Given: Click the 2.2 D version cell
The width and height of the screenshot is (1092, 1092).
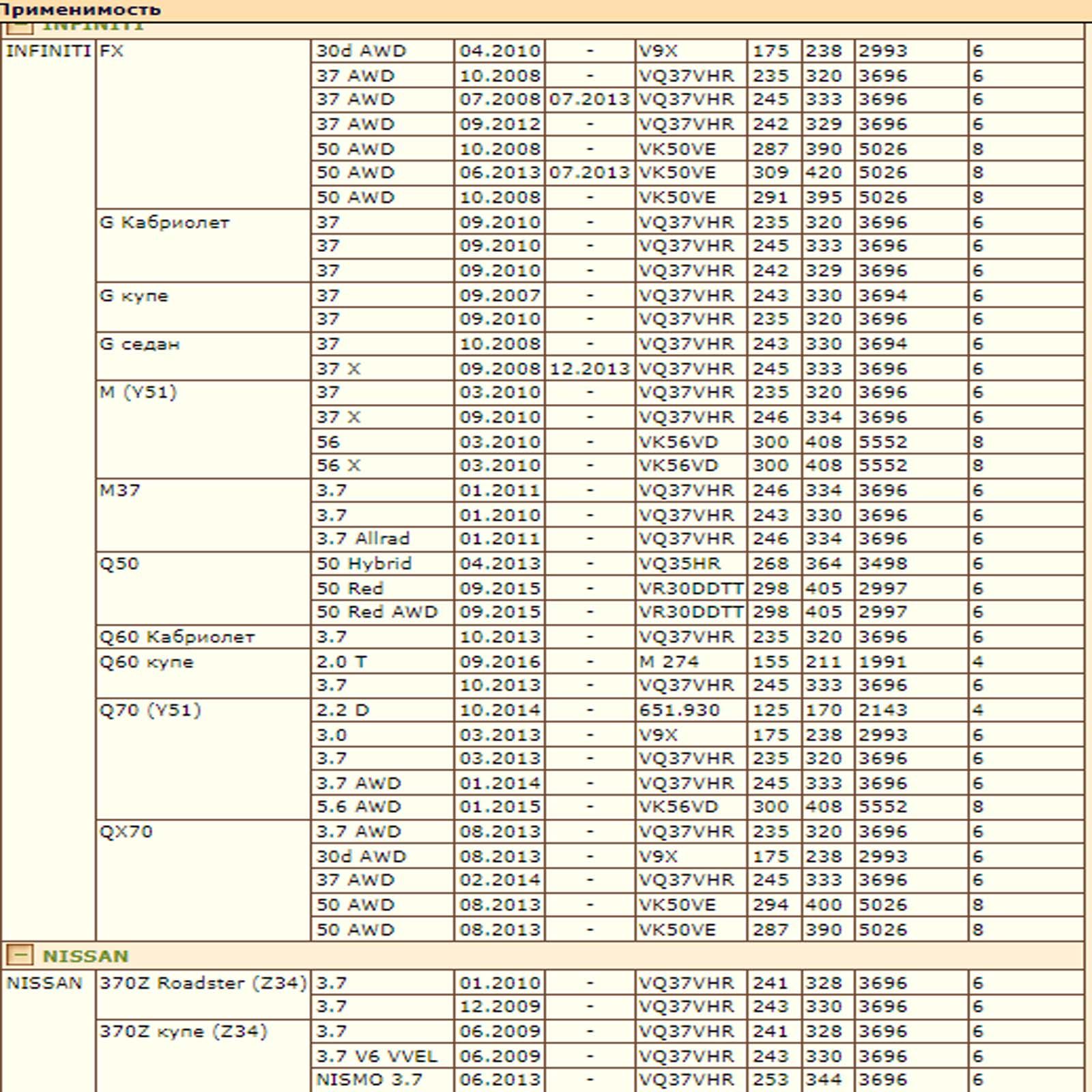Looking at the screenshot, I should [x=343, y=710].
